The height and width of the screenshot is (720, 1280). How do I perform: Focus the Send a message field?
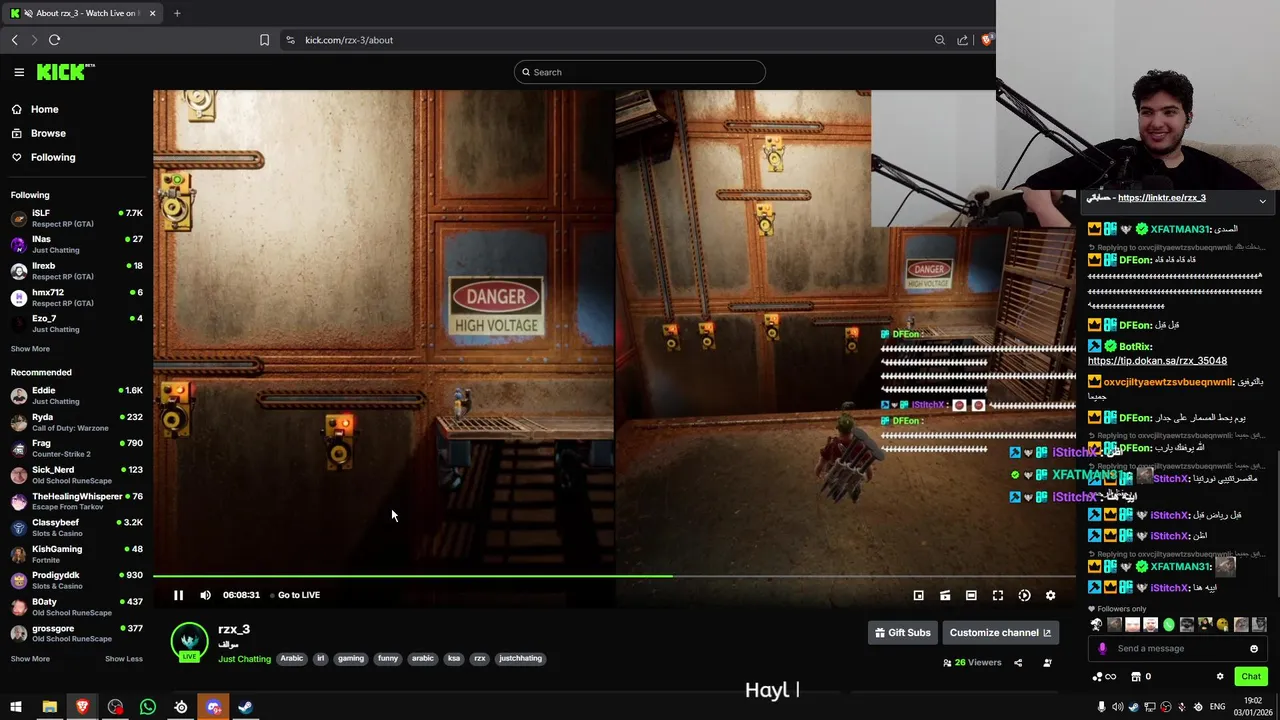[x=1178, y=649]
